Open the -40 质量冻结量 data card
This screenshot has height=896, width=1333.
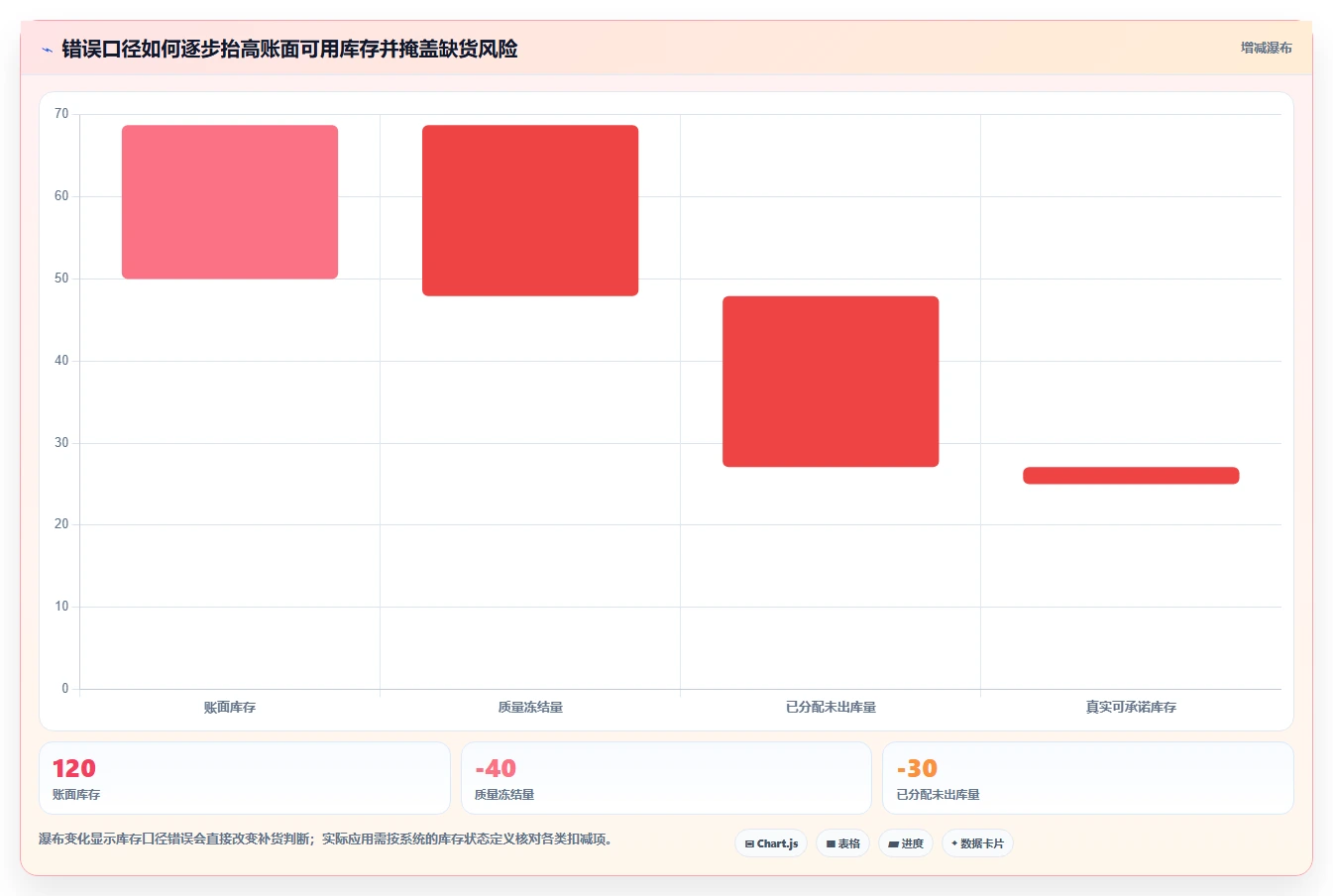click(x=666, y=778)
